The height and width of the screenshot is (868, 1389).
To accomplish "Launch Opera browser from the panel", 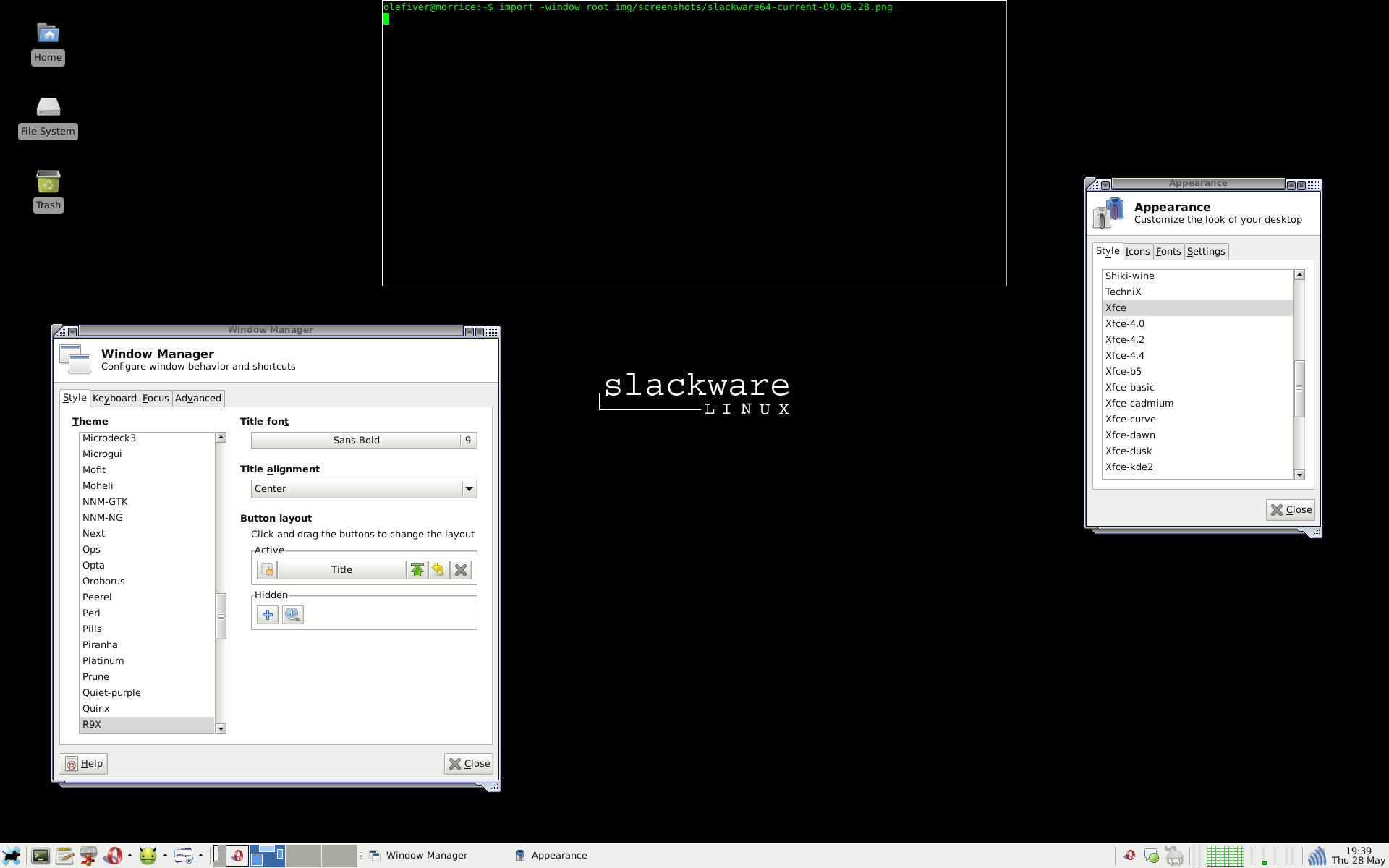I will point(112,856).
